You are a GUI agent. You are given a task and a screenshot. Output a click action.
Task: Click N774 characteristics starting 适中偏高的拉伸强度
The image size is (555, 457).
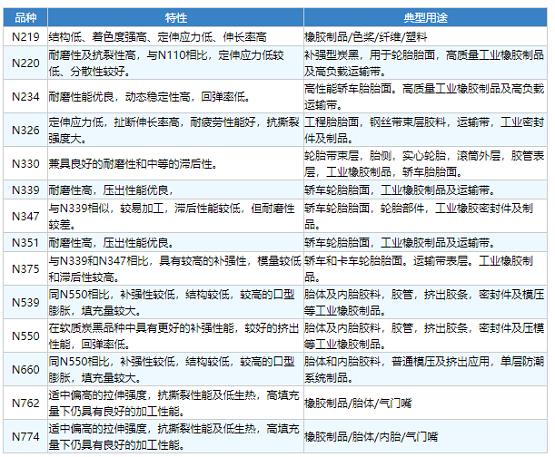tap(174, 436)
